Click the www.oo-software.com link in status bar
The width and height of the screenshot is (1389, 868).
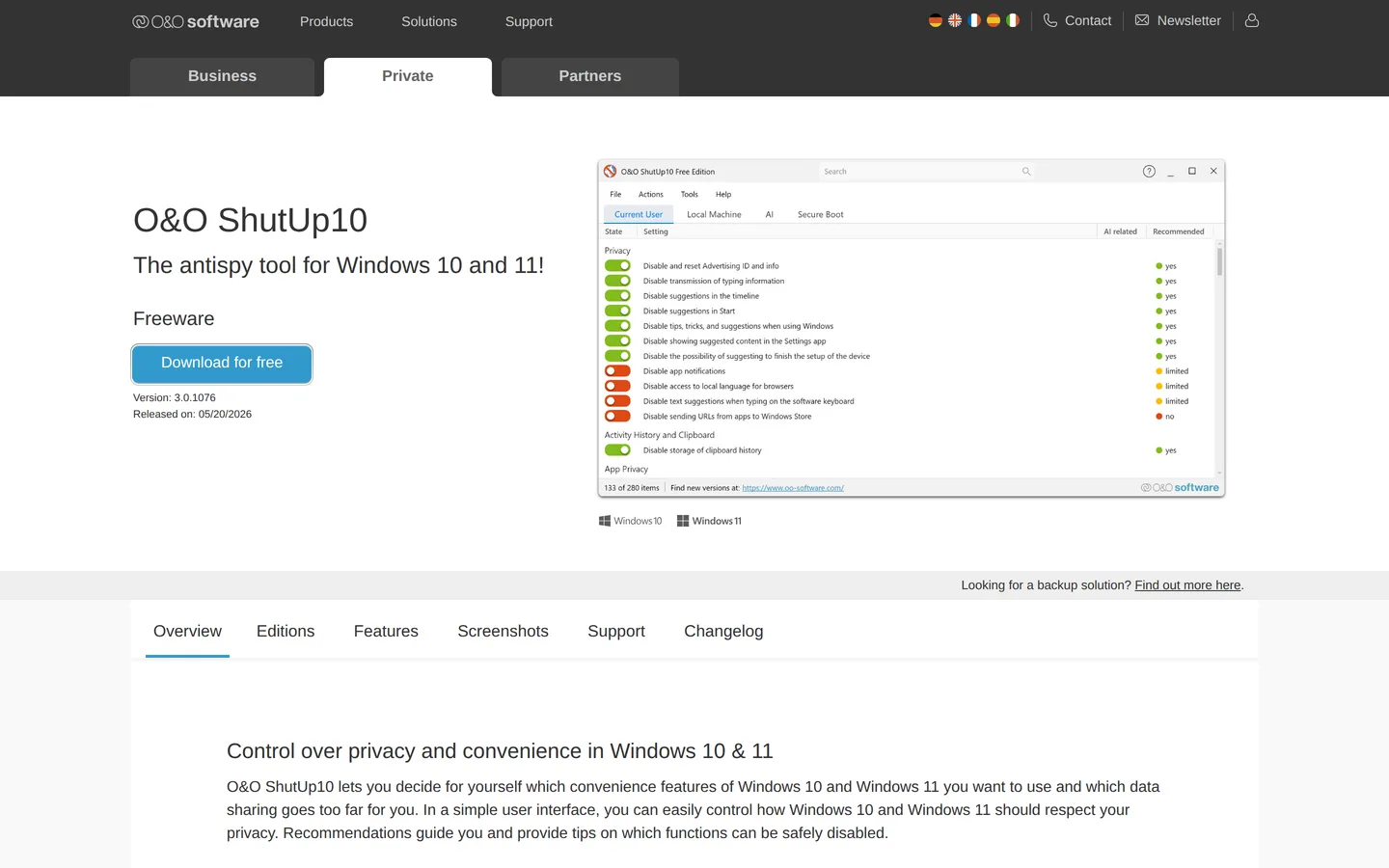click(793, 488)
